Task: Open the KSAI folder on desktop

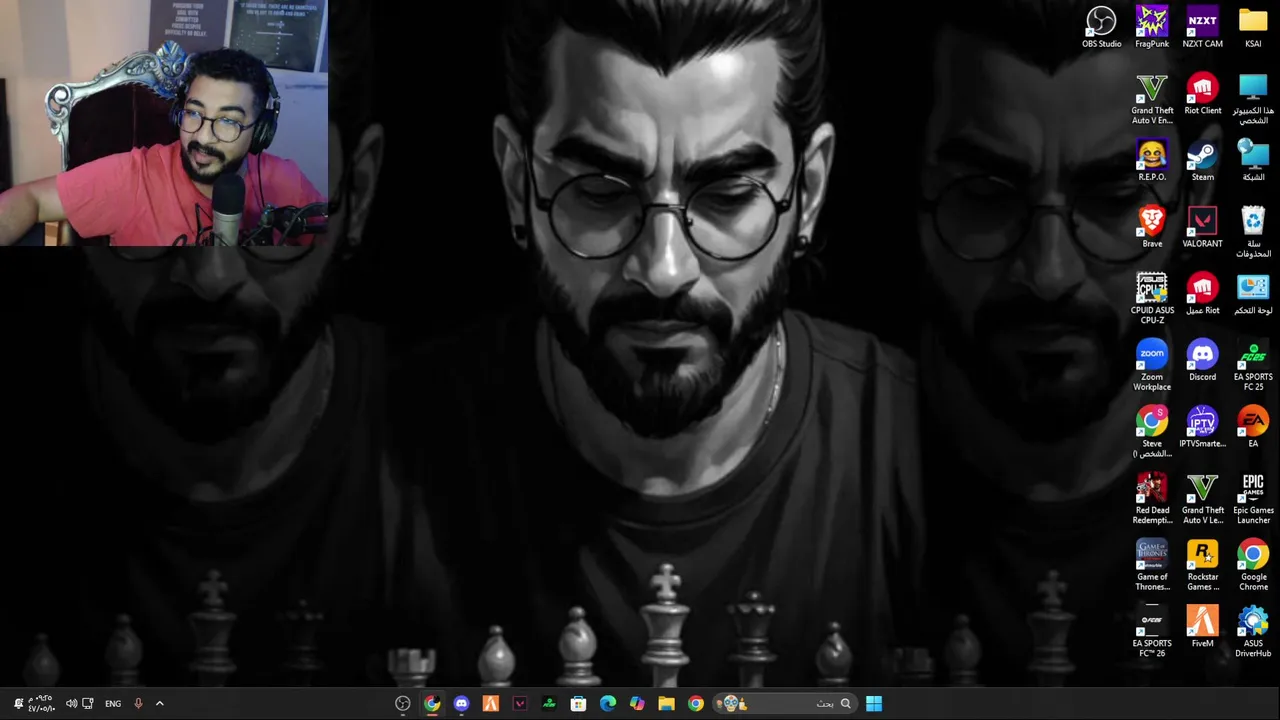Action: (x=1253, y=27)
